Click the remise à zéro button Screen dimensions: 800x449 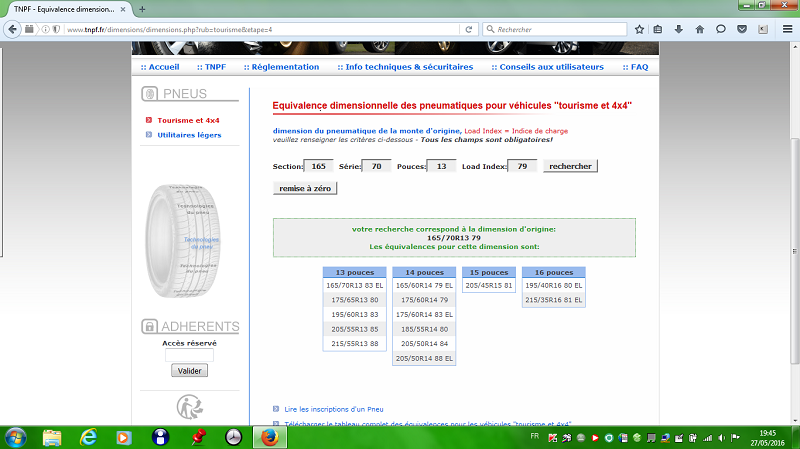click(305, 188)
